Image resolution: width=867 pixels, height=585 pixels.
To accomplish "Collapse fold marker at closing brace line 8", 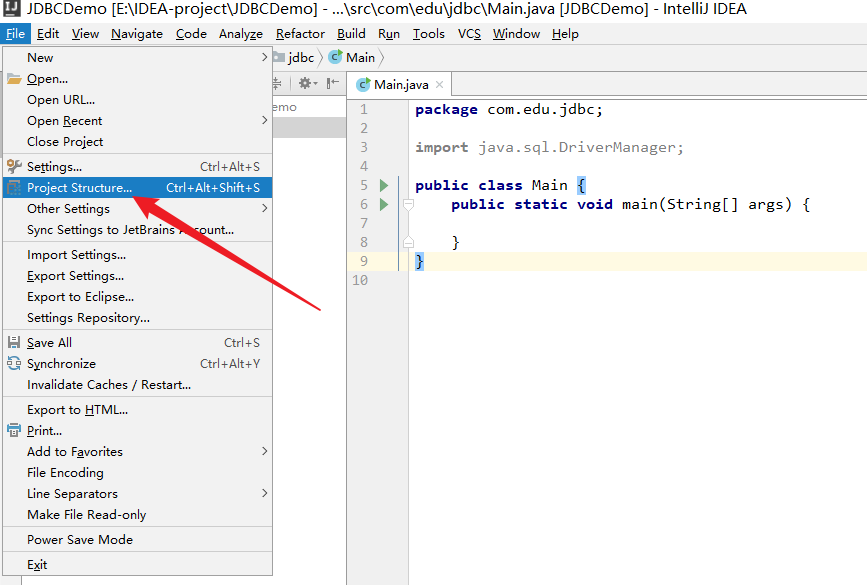I will tap(409, 242).
